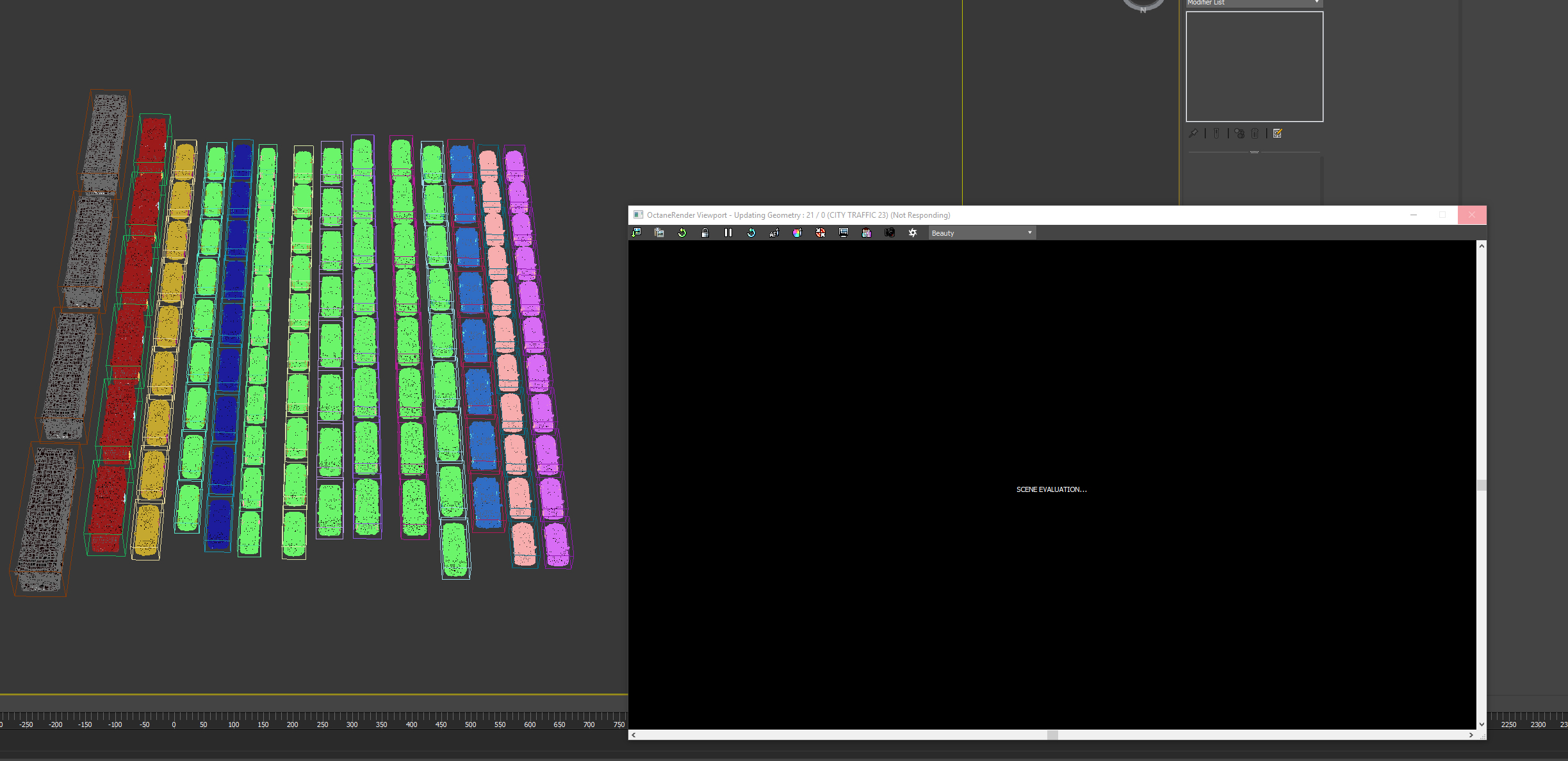Open the Beauty render pass dropdown
Screen dimensions: 1568x761
(982, 233)
